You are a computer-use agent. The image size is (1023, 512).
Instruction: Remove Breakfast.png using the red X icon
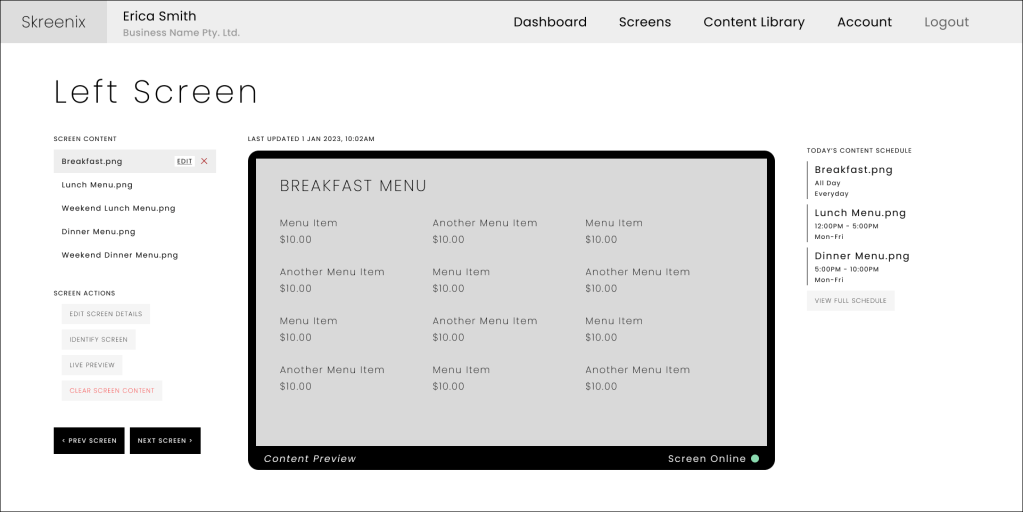coord(204,161)
